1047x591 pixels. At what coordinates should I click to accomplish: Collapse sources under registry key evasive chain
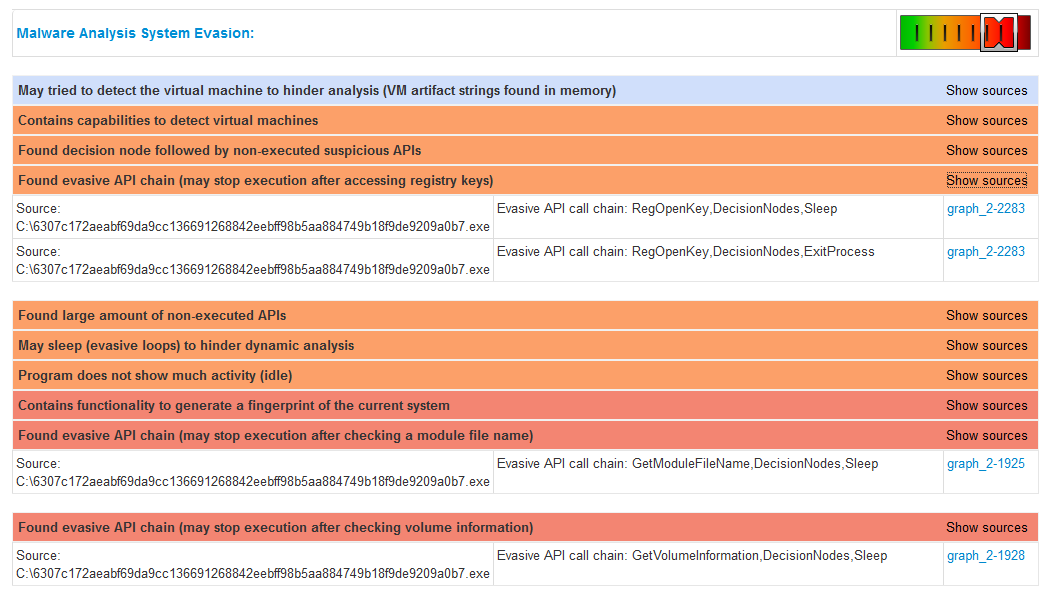986,180
